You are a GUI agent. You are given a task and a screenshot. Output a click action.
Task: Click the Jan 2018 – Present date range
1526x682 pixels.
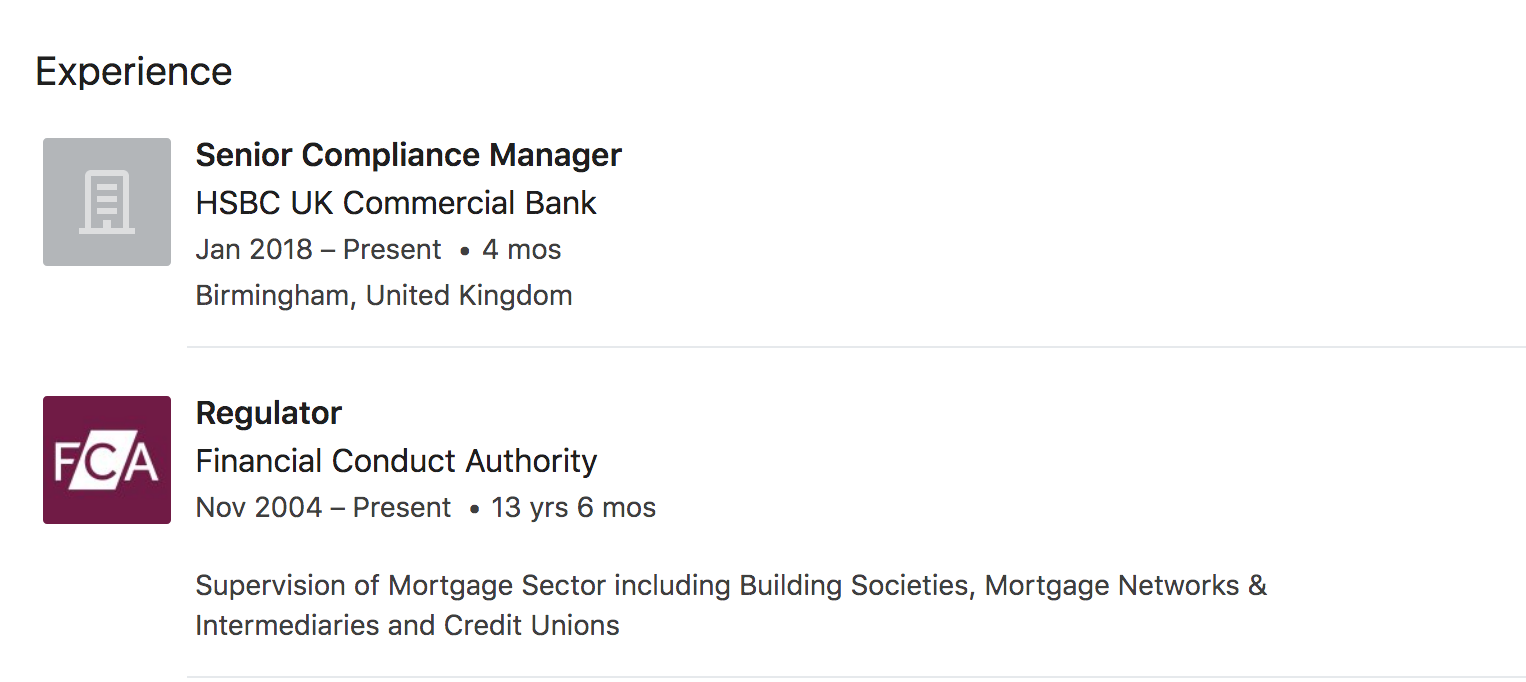(x=319, y=250)
